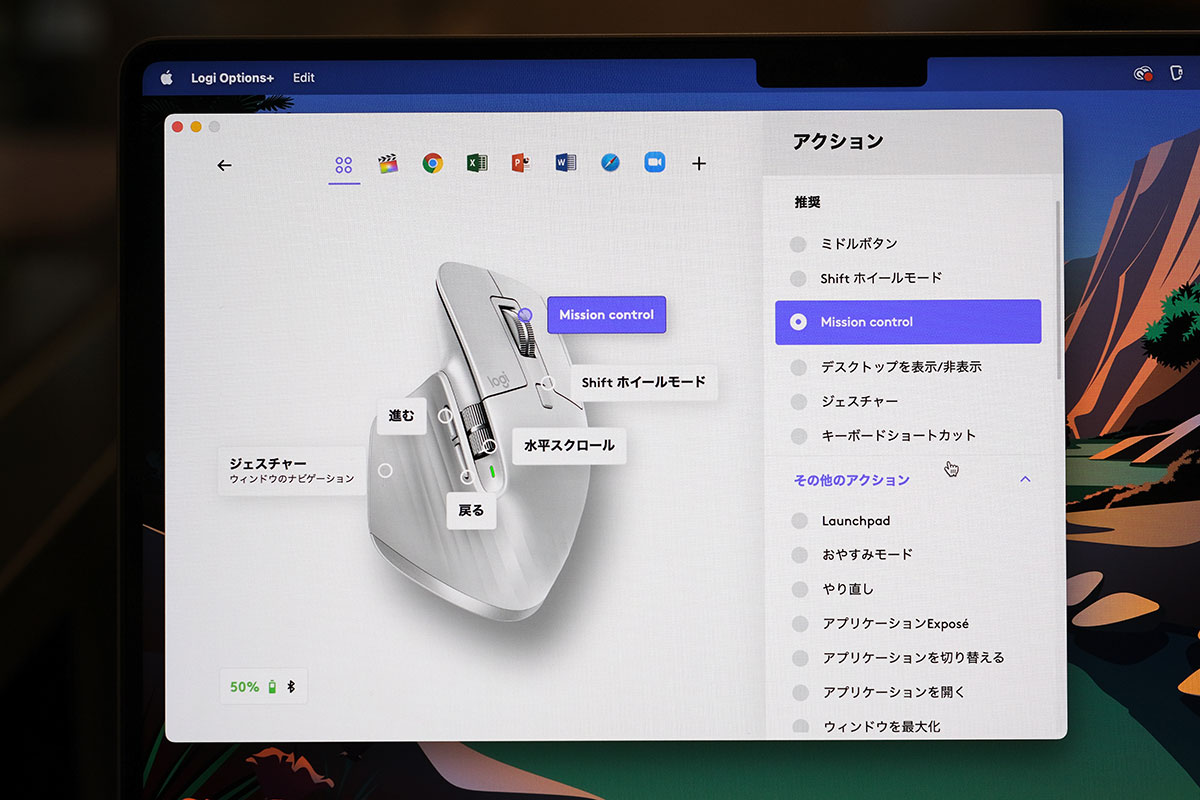Screen dimensions: 1200x800
Task: Click the 推奨 section heading
Action: pyautogui.click(x=807, y=202)
